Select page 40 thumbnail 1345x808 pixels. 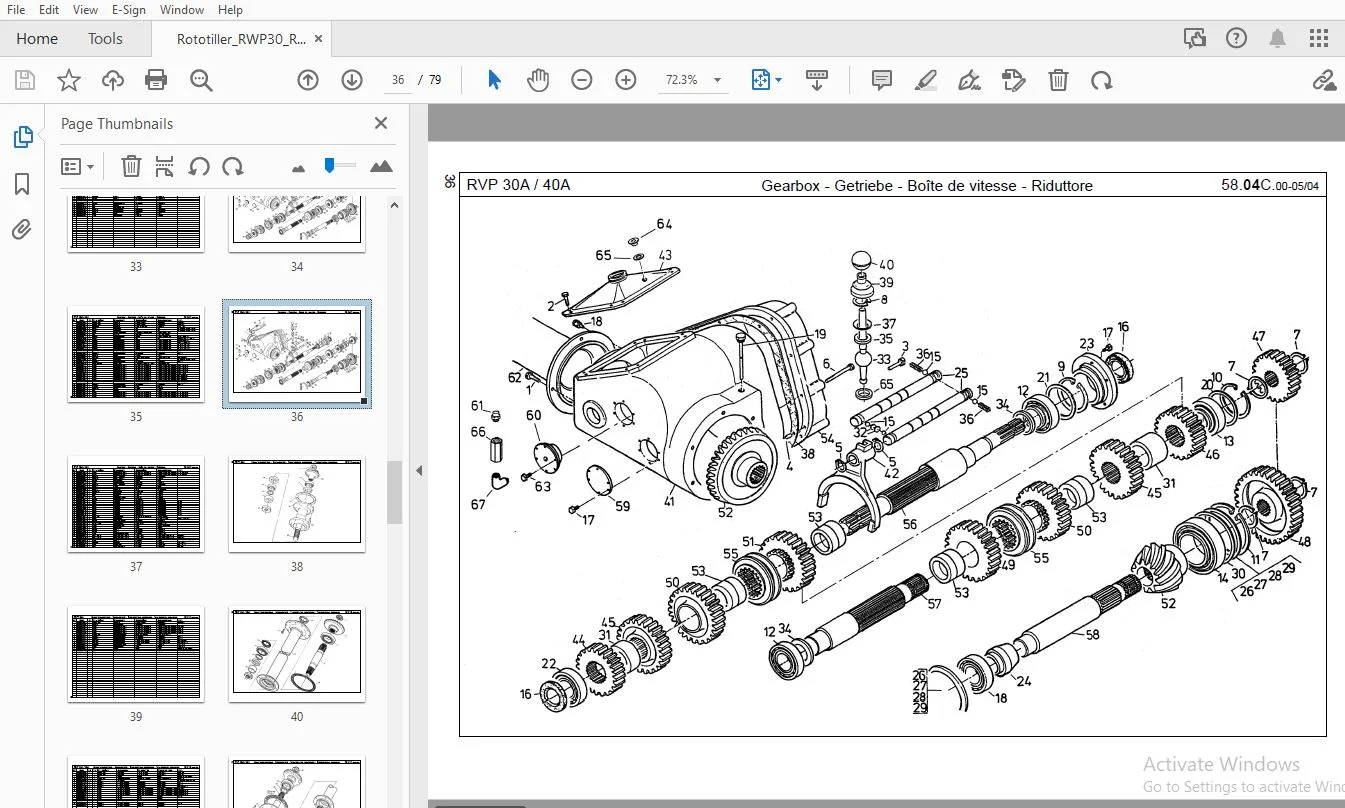point(297,654)
